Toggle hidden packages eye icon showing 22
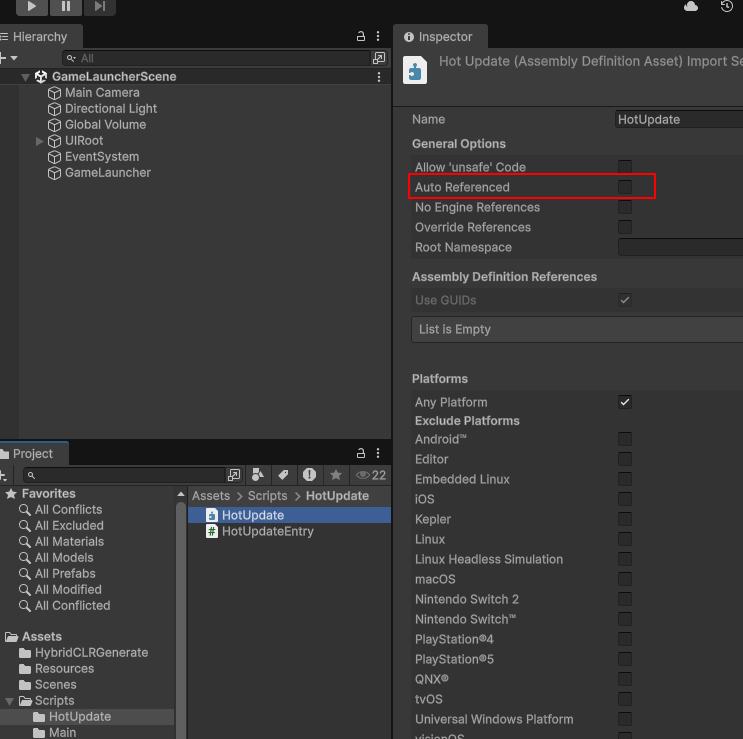This screenshot has height=739, width=743. pos(371,475)
